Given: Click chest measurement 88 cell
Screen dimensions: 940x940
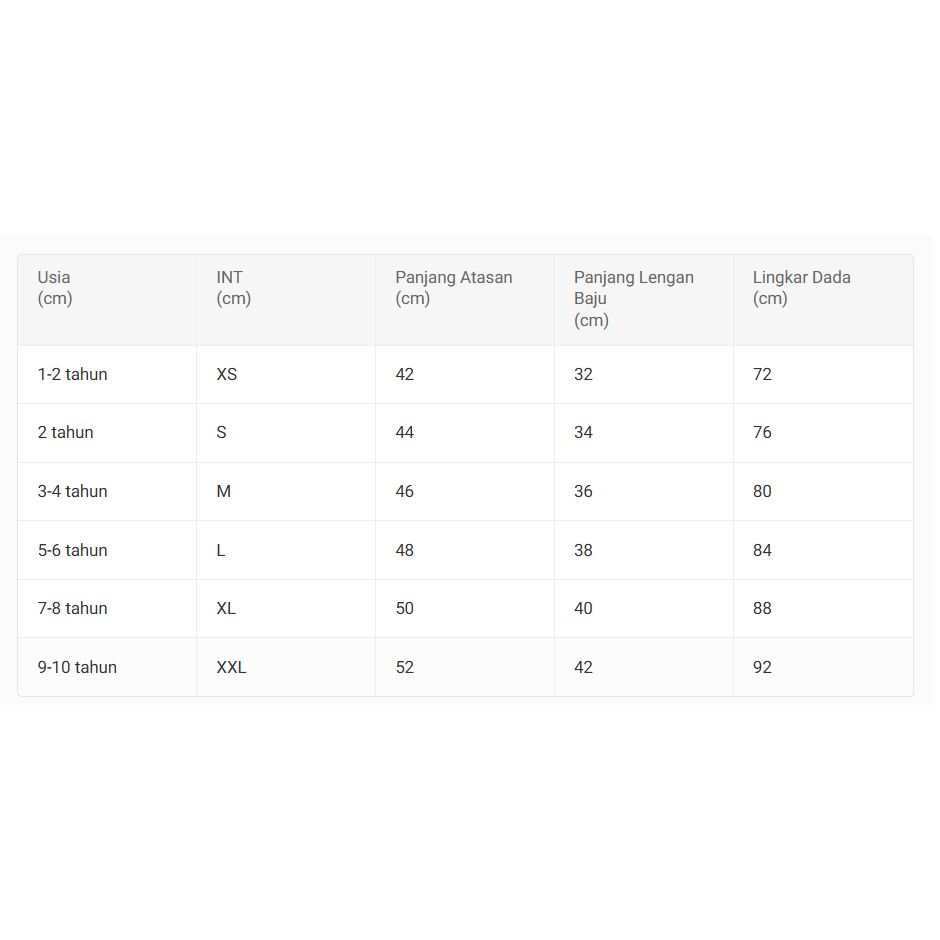Looking at the screenshot, I should coord(763,608).
